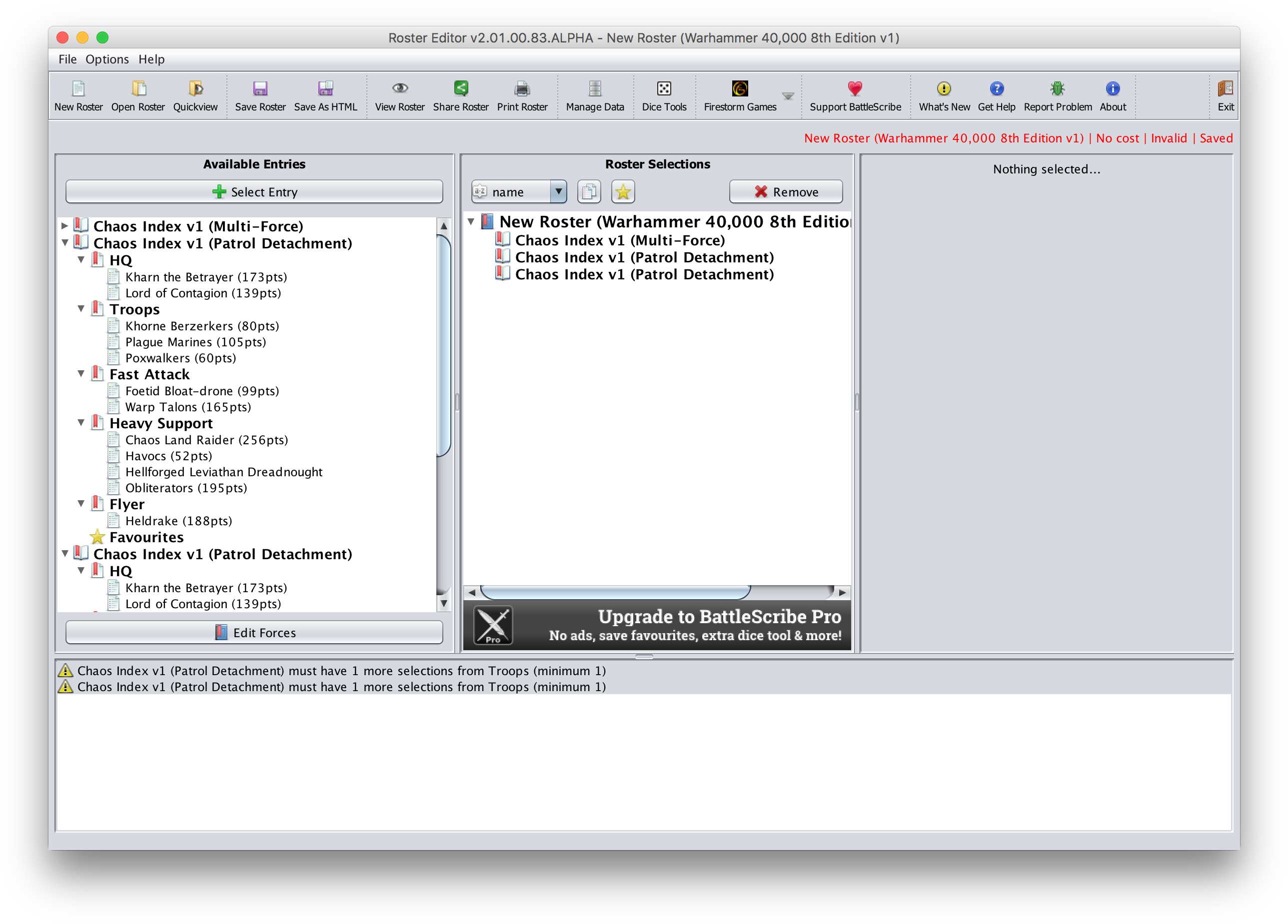The image size is (1288, 924).
Task: Click the BattleScribe Pro X logo
Action: point(493,625)
